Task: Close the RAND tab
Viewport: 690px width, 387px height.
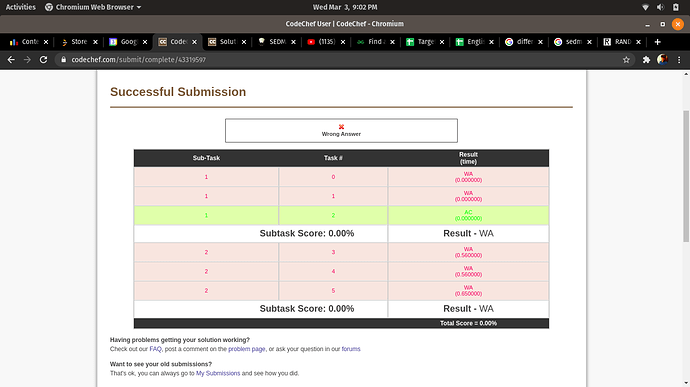Action: [639, 42]
